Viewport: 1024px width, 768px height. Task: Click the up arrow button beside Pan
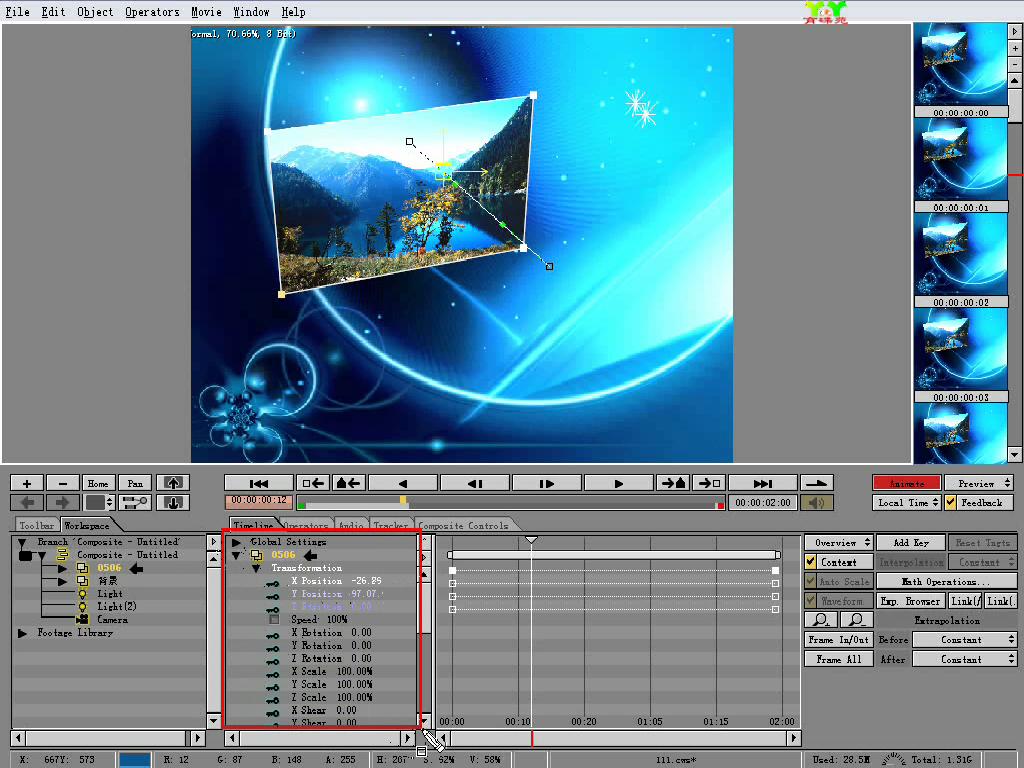[173, 483]
